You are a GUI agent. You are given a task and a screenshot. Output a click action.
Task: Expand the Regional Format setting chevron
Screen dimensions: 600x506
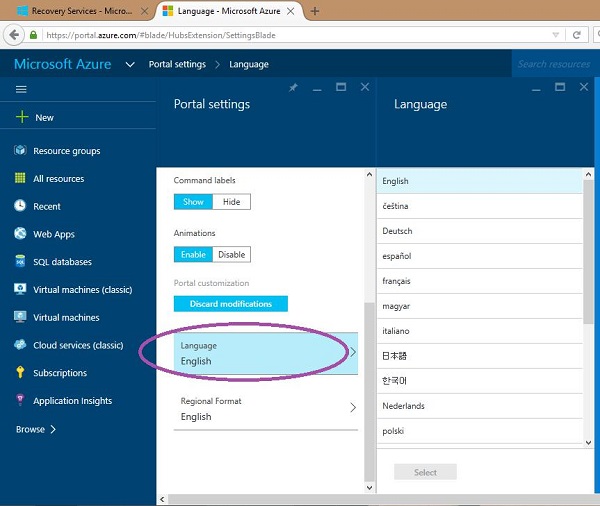[x=353, y=408]
